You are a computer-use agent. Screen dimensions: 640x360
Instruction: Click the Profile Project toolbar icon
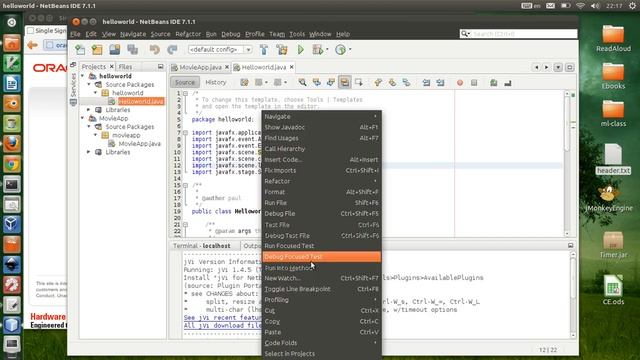point(340,50)
